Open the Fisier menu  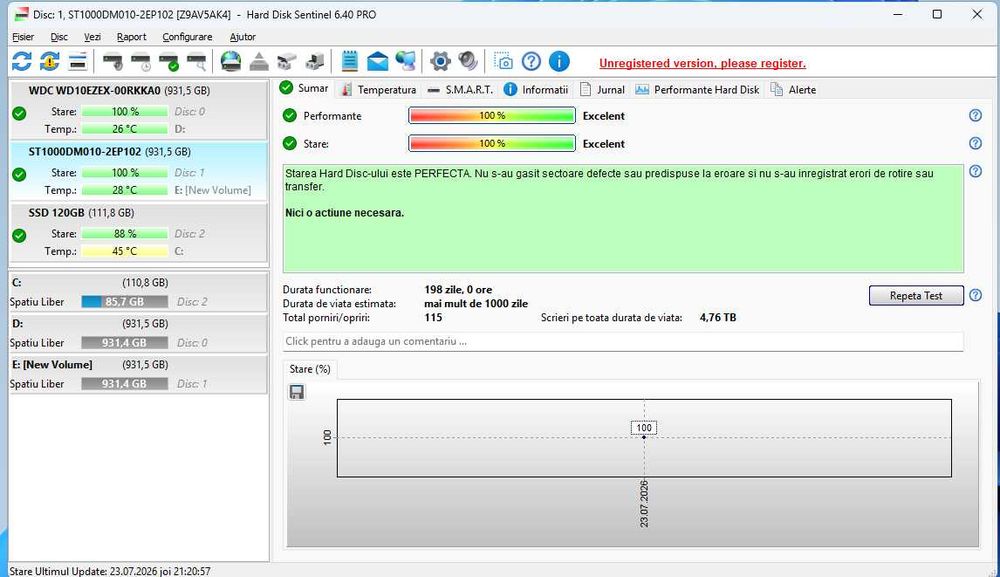[23, 37]
